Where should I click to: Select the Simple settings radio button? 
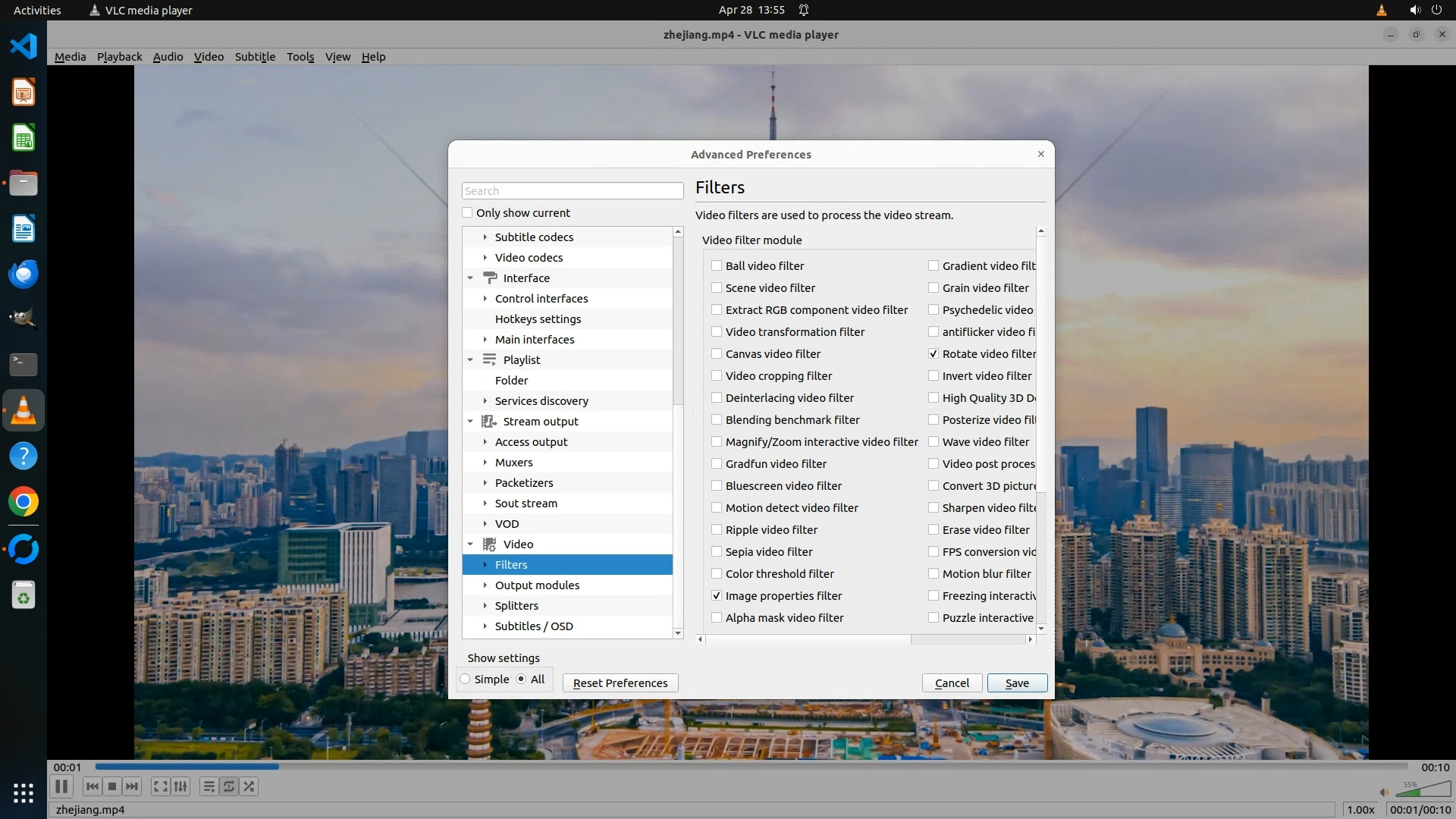pyautogui.click(x=466, y=679)
